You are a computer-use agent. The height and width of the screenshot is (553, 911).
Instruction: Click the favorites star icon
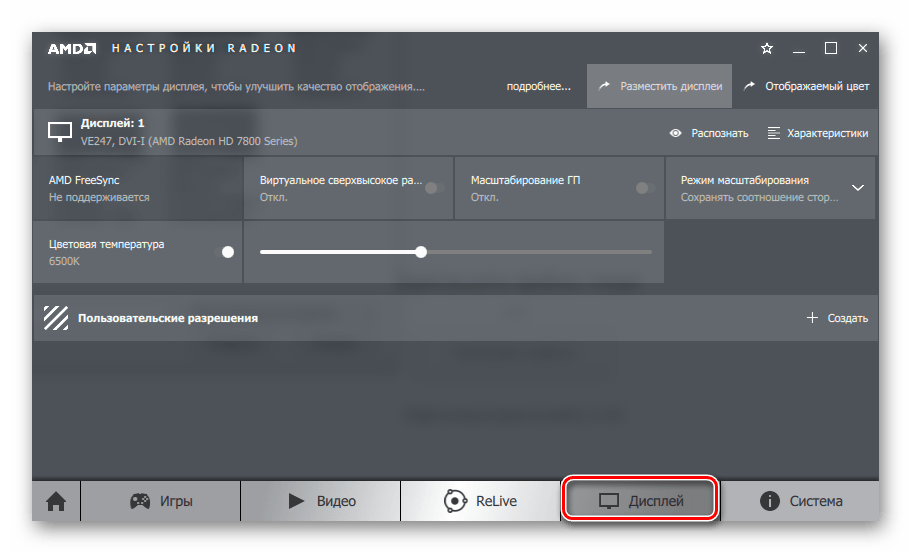(x=767, y=49)
